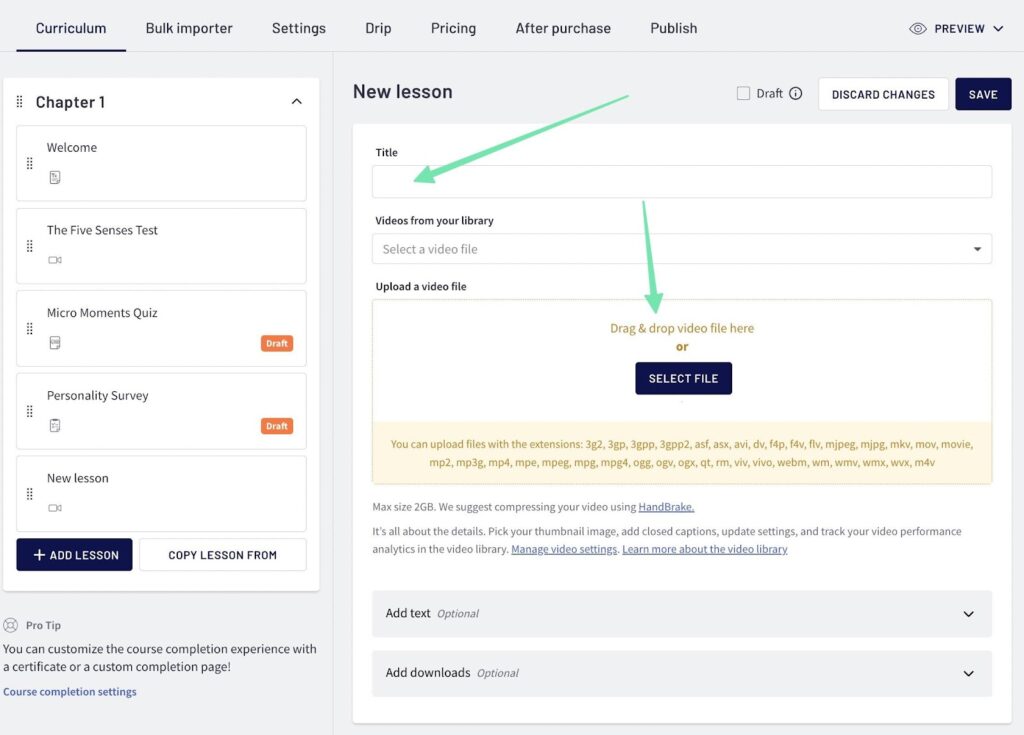Go to the Settings tab
1024x735 pixels.
pos(298,28)
